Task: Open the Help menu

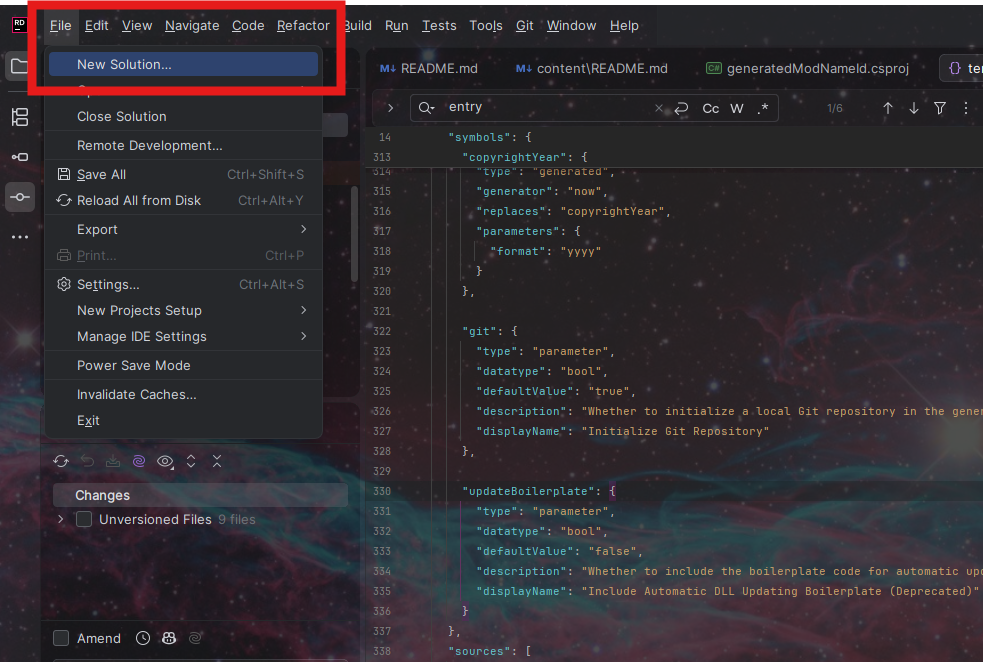Action: point(624,26)
